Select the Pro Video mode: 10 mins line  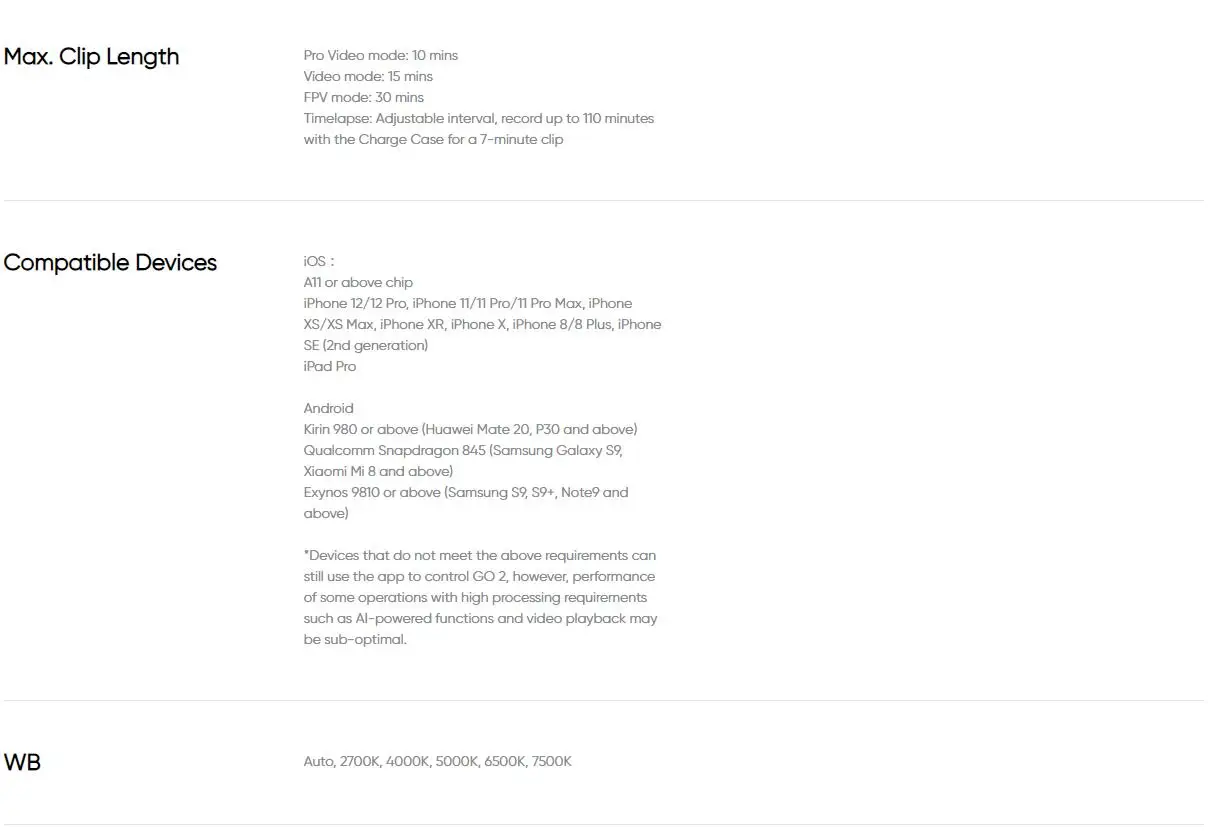point(381,55)
